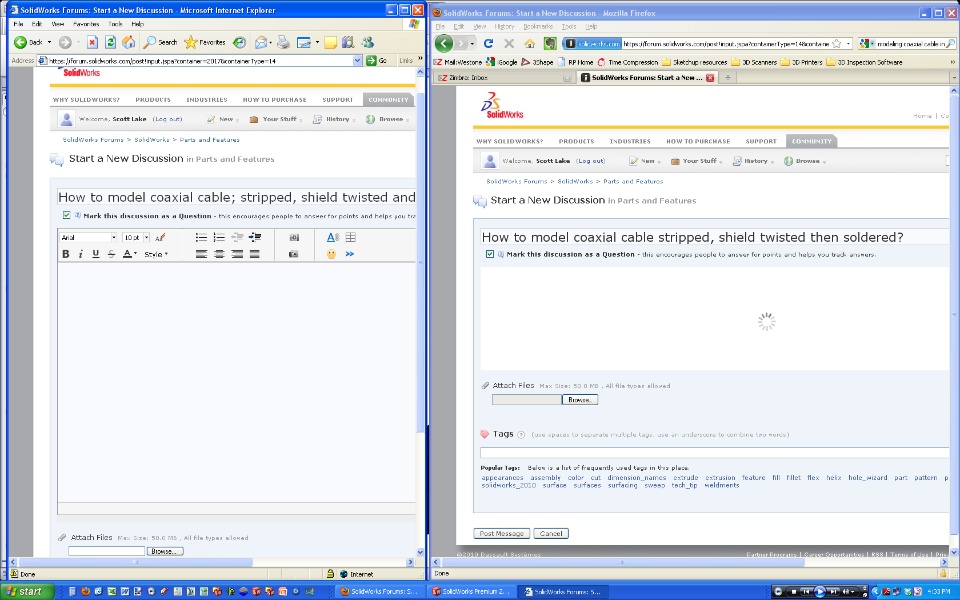Apply strikethrough in the IE post editor

111,254
